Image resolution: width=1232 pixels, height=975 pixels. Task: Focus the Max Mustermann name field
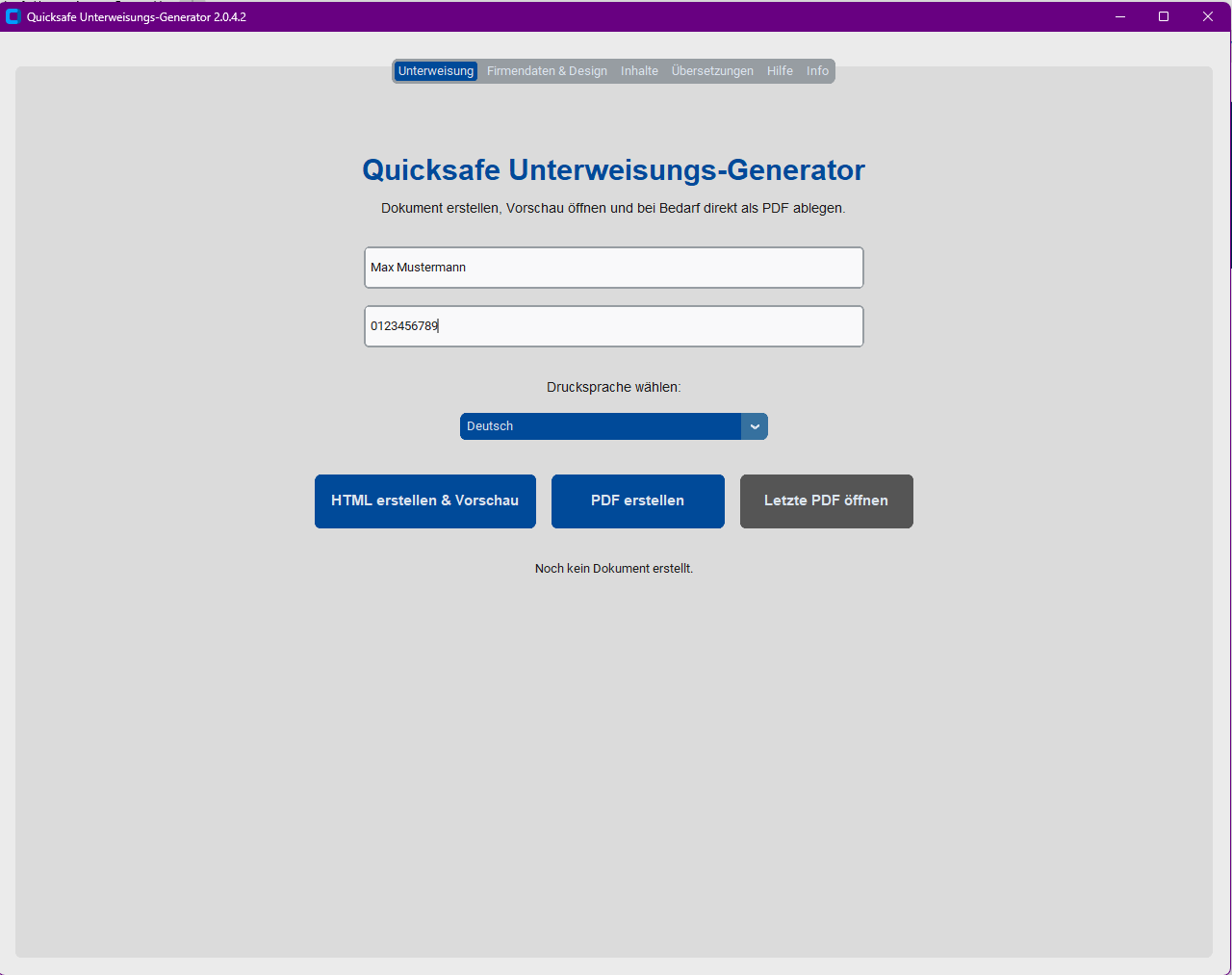pos(613,267)
